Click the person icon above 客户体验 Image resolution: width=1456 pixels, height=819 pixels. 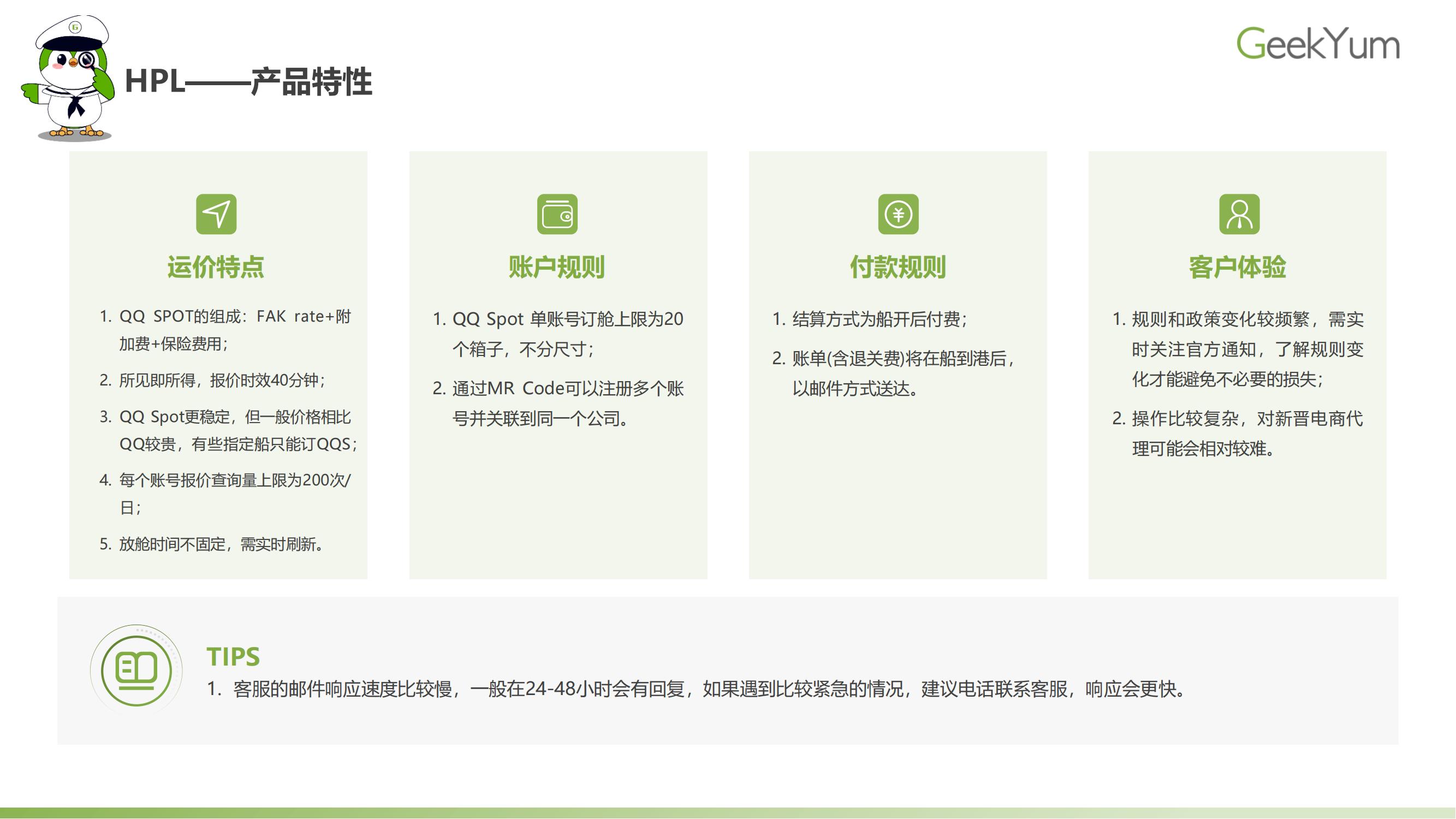(1239, 214)
